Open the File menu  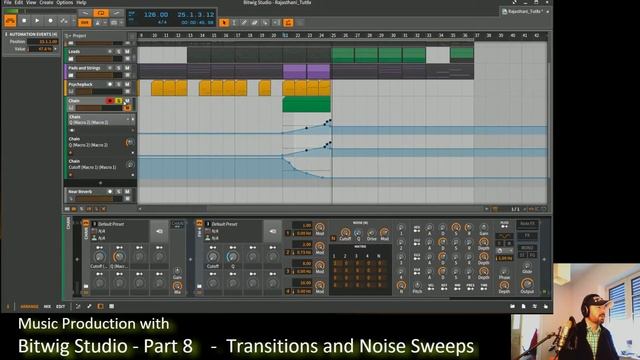7,2
